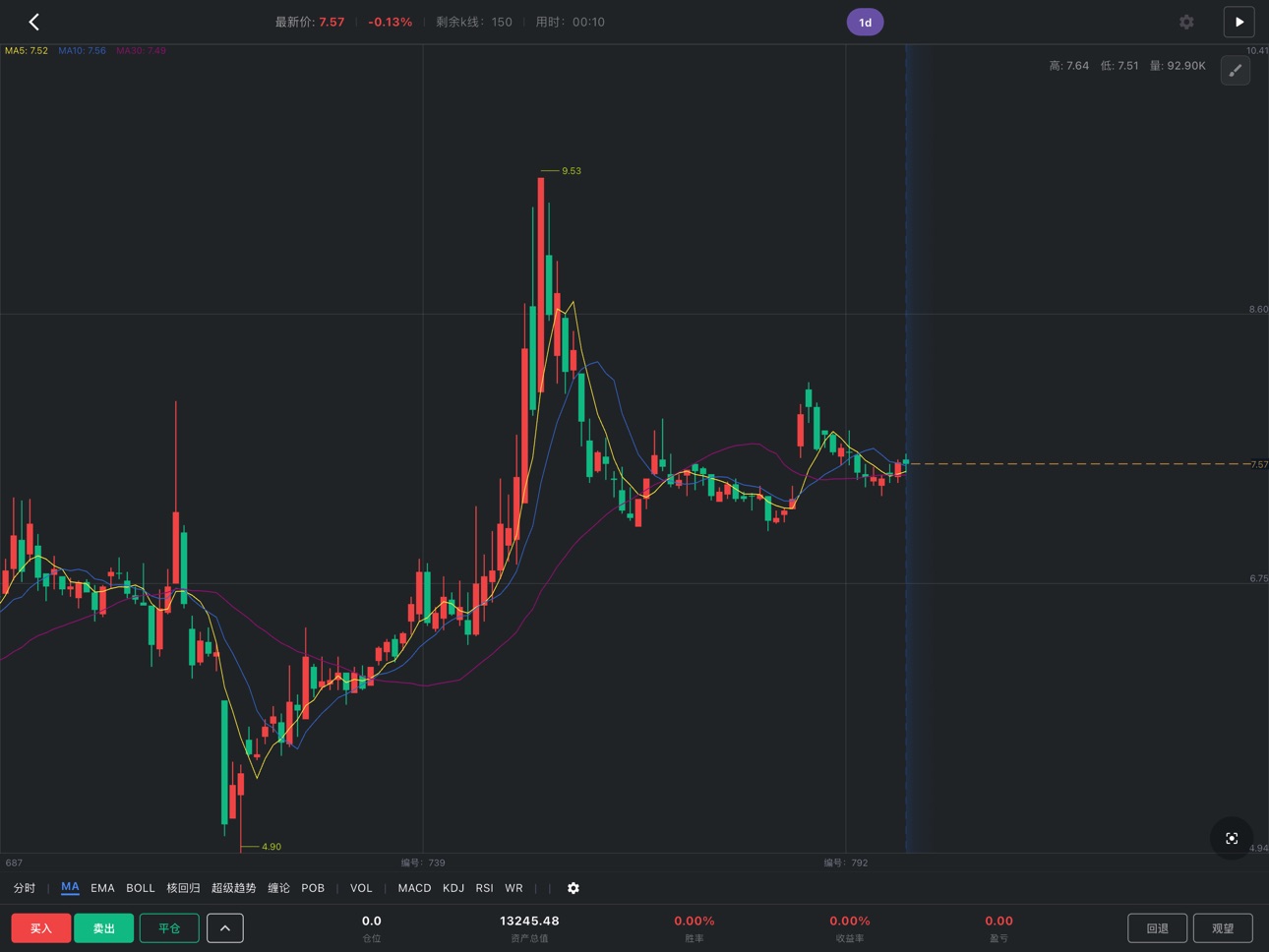Screen dimensions: 1269x952
Task: Click the 4.90 low price marker
Action: tap(272, 847)
